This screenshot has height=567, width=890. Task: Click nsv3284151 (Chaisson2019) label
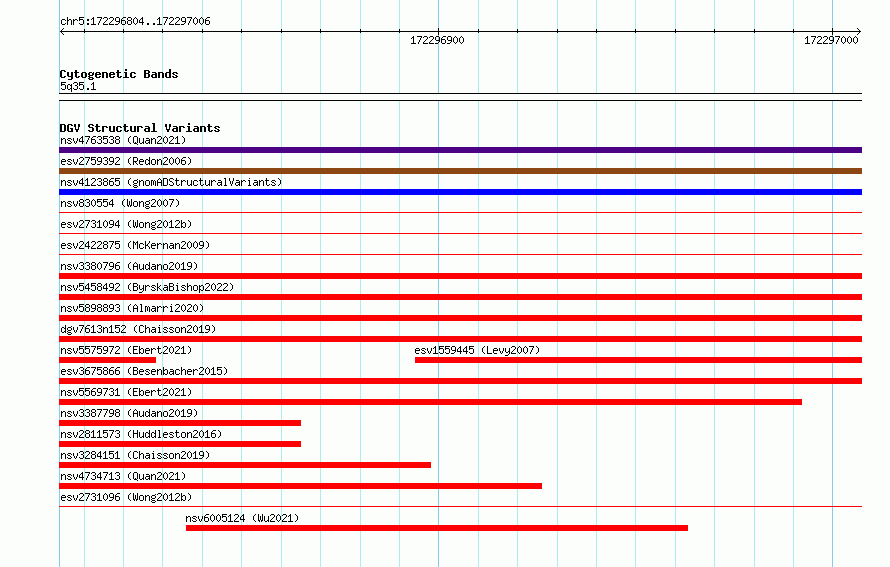(135, 455)
